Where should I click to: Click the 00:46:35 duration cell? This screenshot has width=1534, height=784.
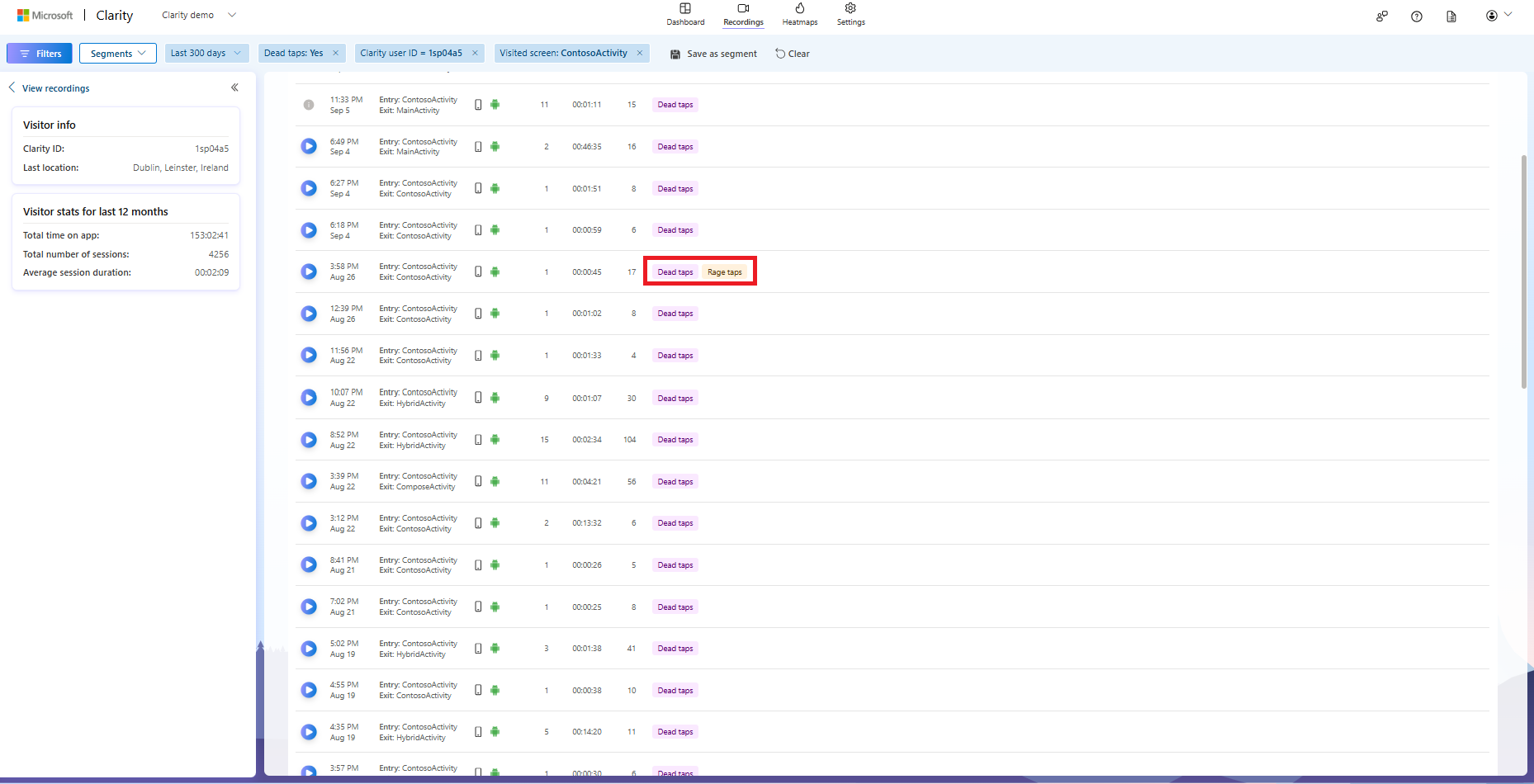point(587,147)
